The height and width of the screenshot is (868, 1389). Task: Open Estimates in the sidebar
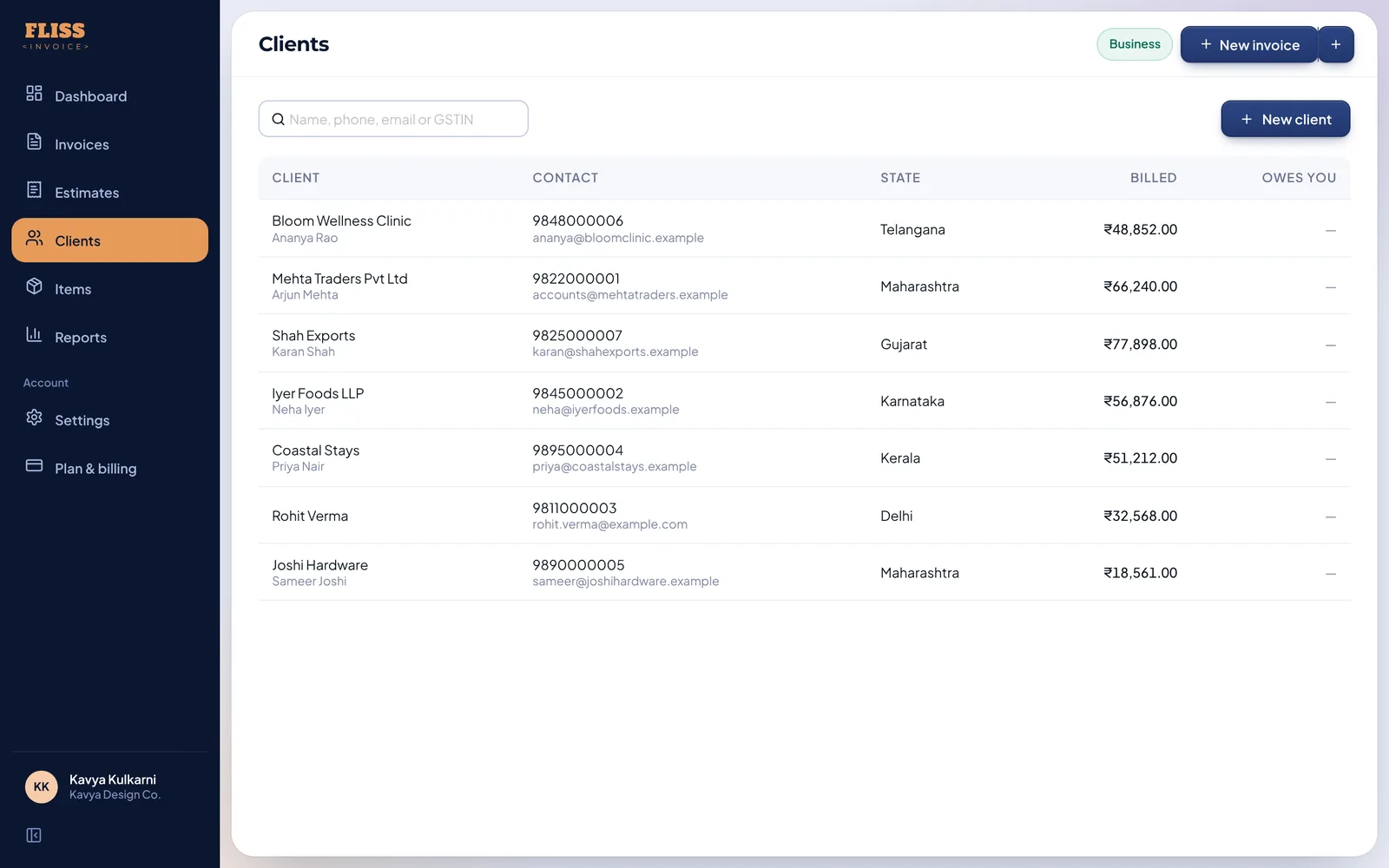coord(109,192)
